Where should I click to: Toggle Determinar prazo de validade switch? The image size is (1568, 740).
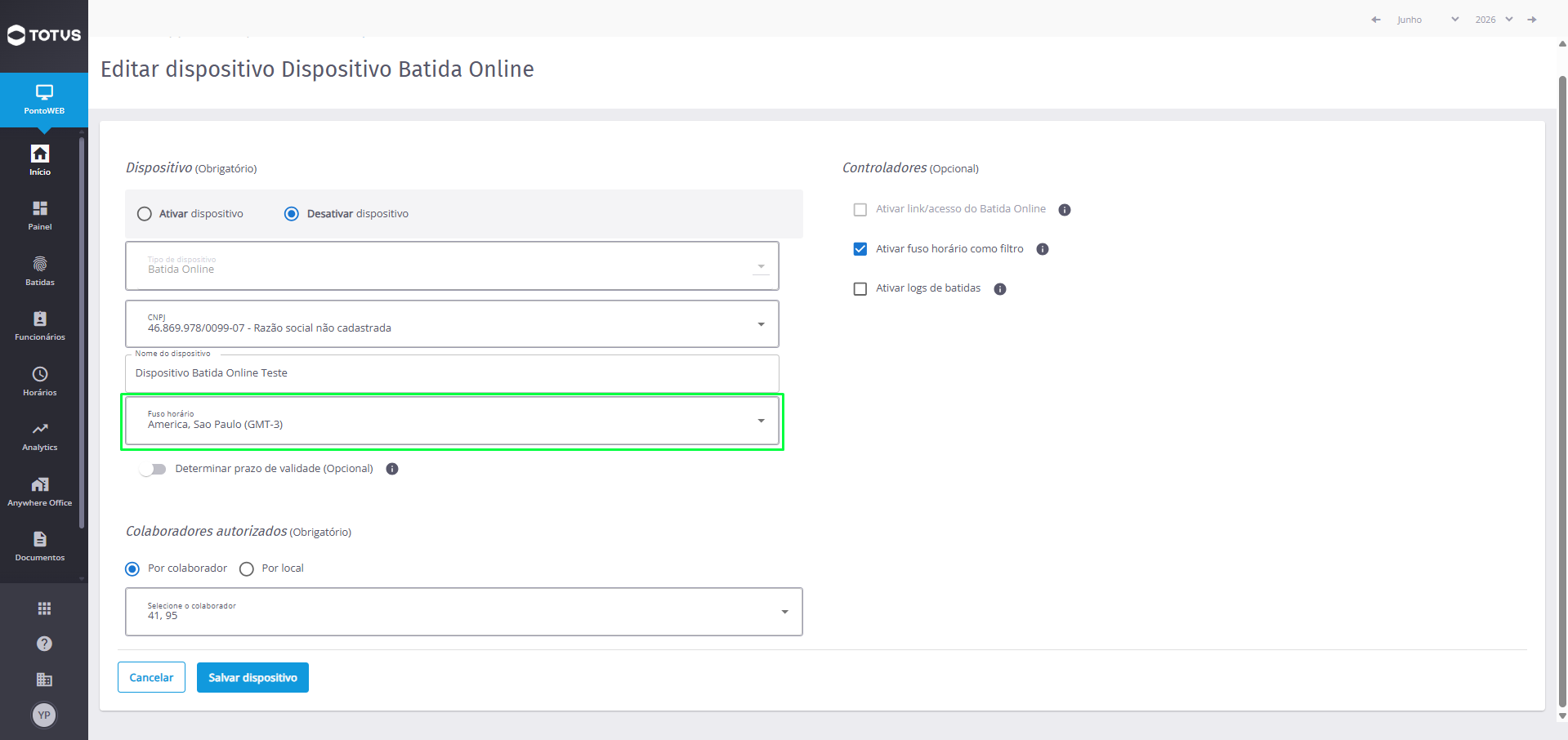click(153, 469)
